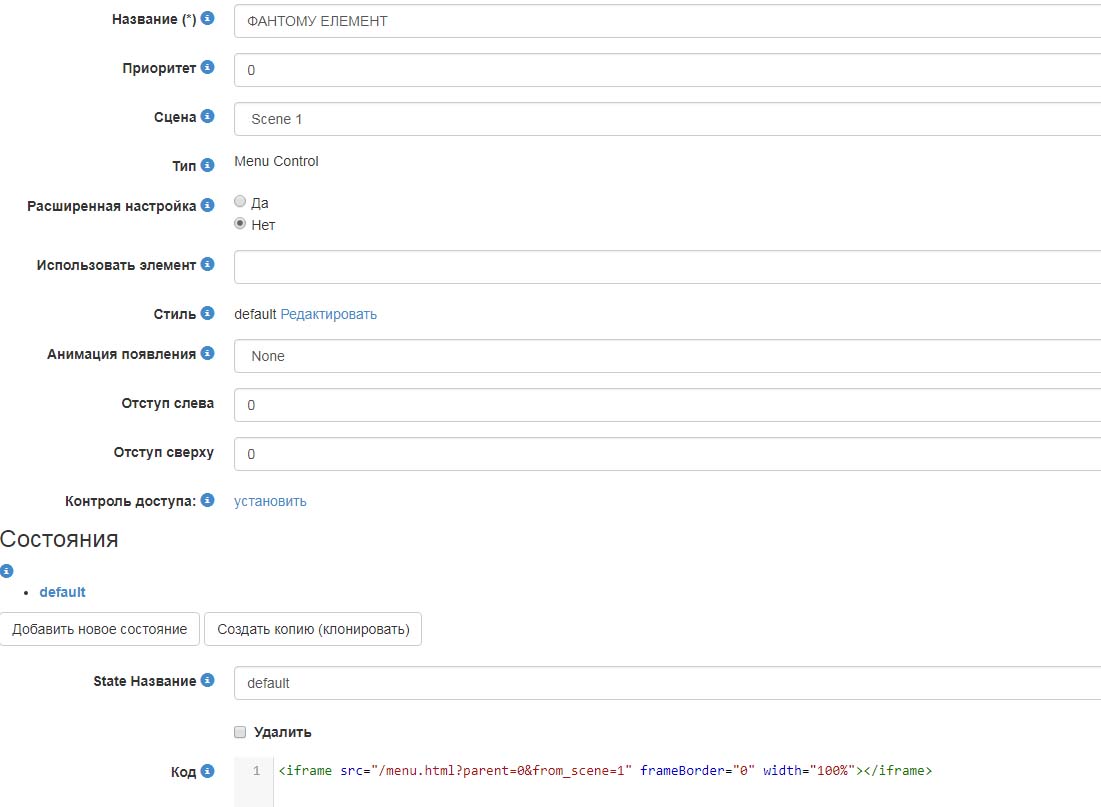Viewport: 1101px width, 807px height.
Task: Click the info icon under Состояния heading
Action: [7, 571]
